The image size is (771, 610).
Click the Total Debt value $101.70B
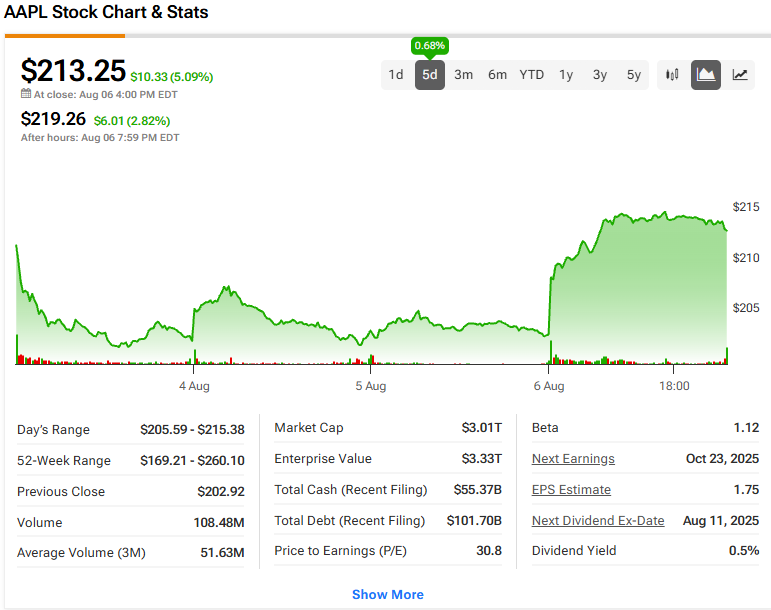[474, 521]
